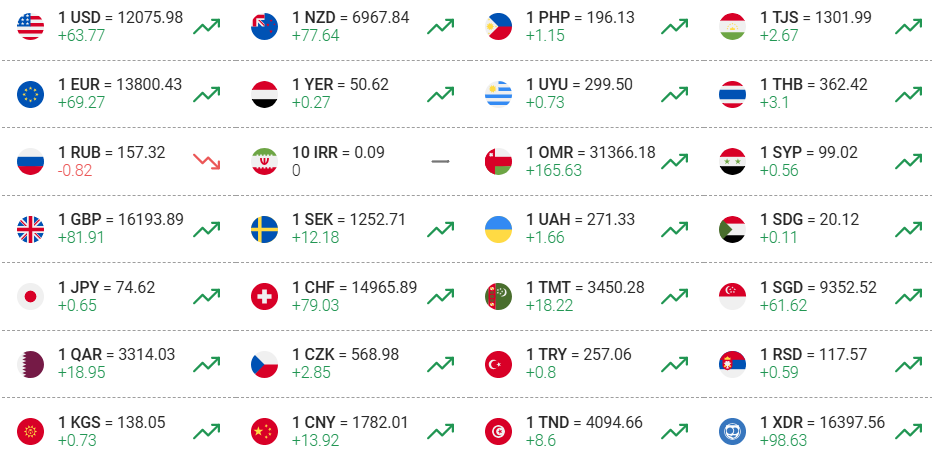
Task: Click the United States flag icon
Action: point(30,26)
